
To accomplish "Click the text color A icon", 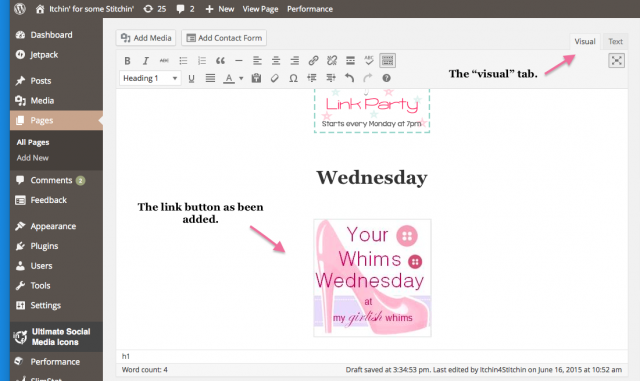I will 229,78.
